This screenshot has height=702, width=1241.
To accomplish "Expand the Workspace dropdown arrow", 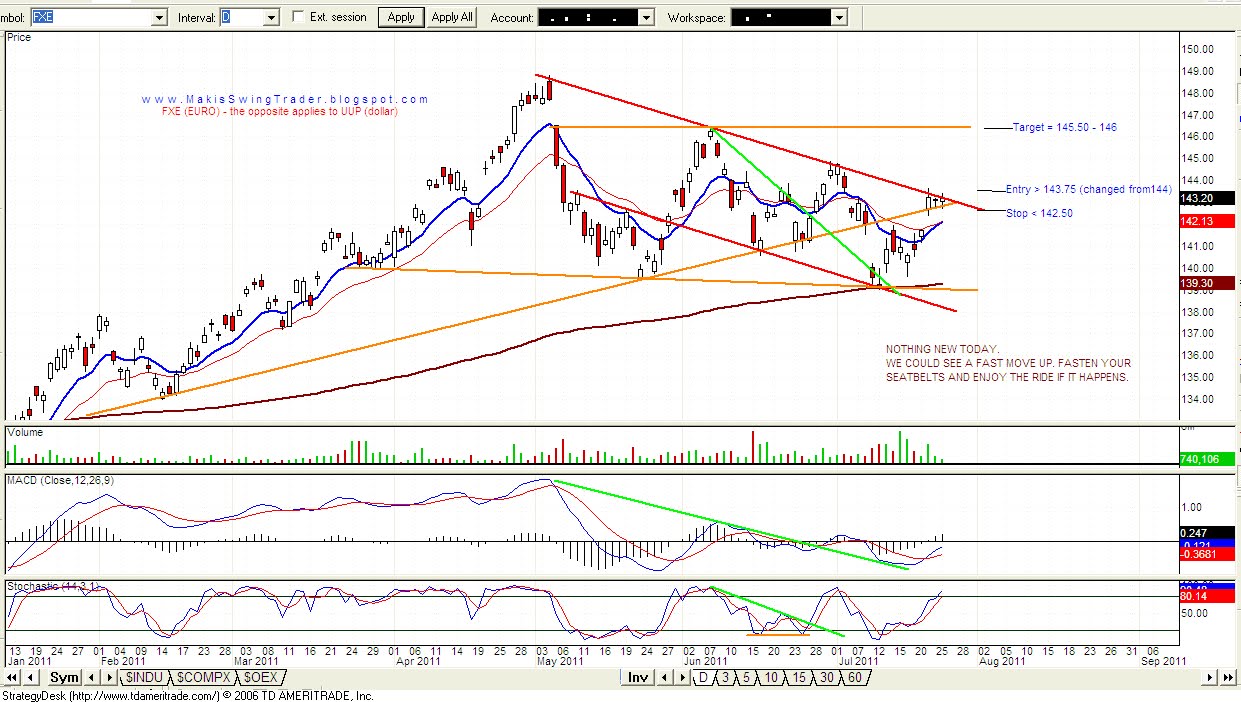I will coord(839,18).
